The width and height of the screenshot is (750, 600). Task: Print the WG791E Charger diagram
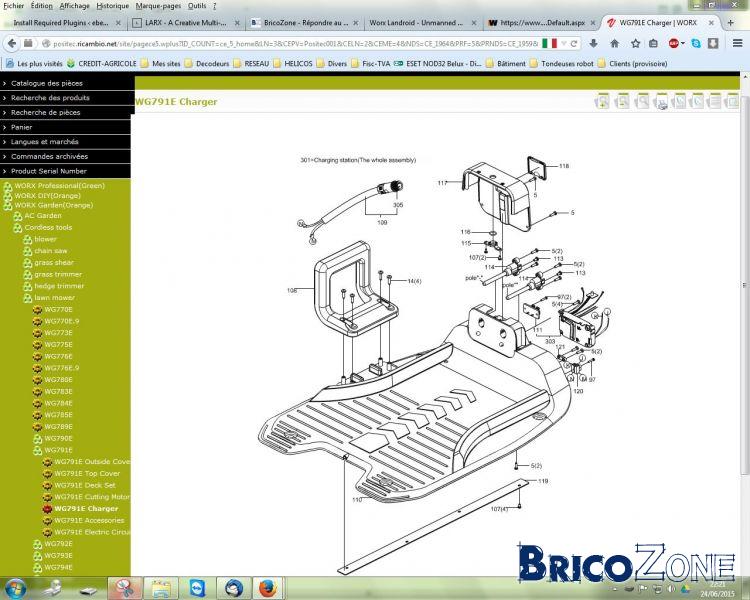pyautogui.click(x=662, y=102)
